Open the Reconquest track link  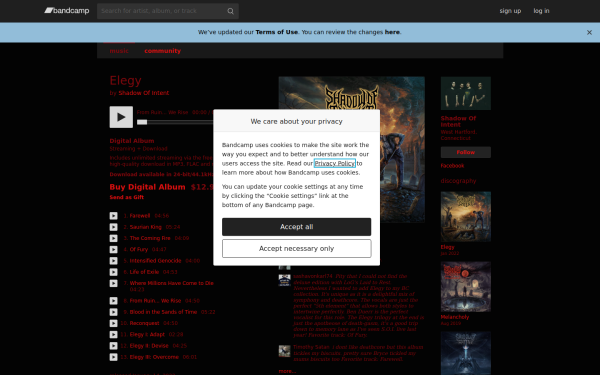(x=144, y=323)
